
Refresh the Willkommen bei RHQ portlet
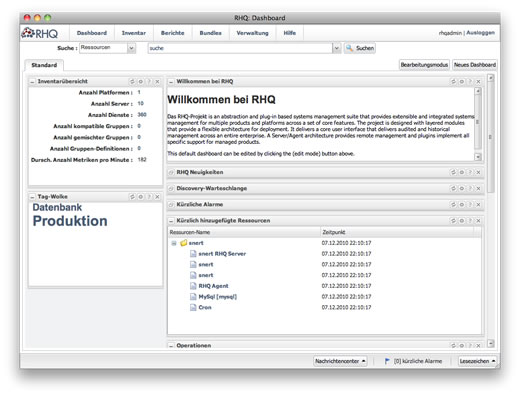pos(453,81)
